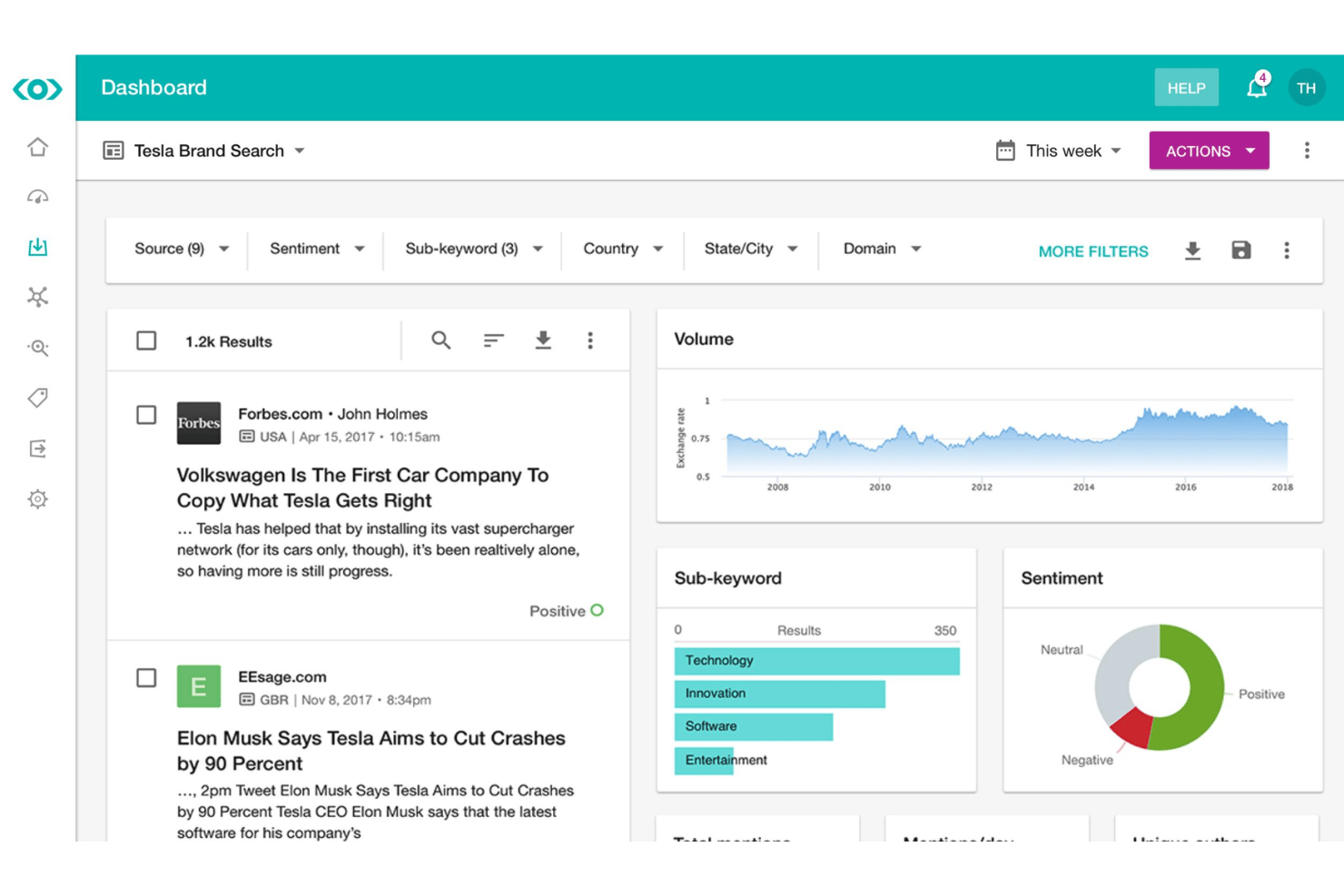Viewport: 1344px width, 896px height.
Task: Click the article type icon beside USA
Action: [x=247, y=437]
